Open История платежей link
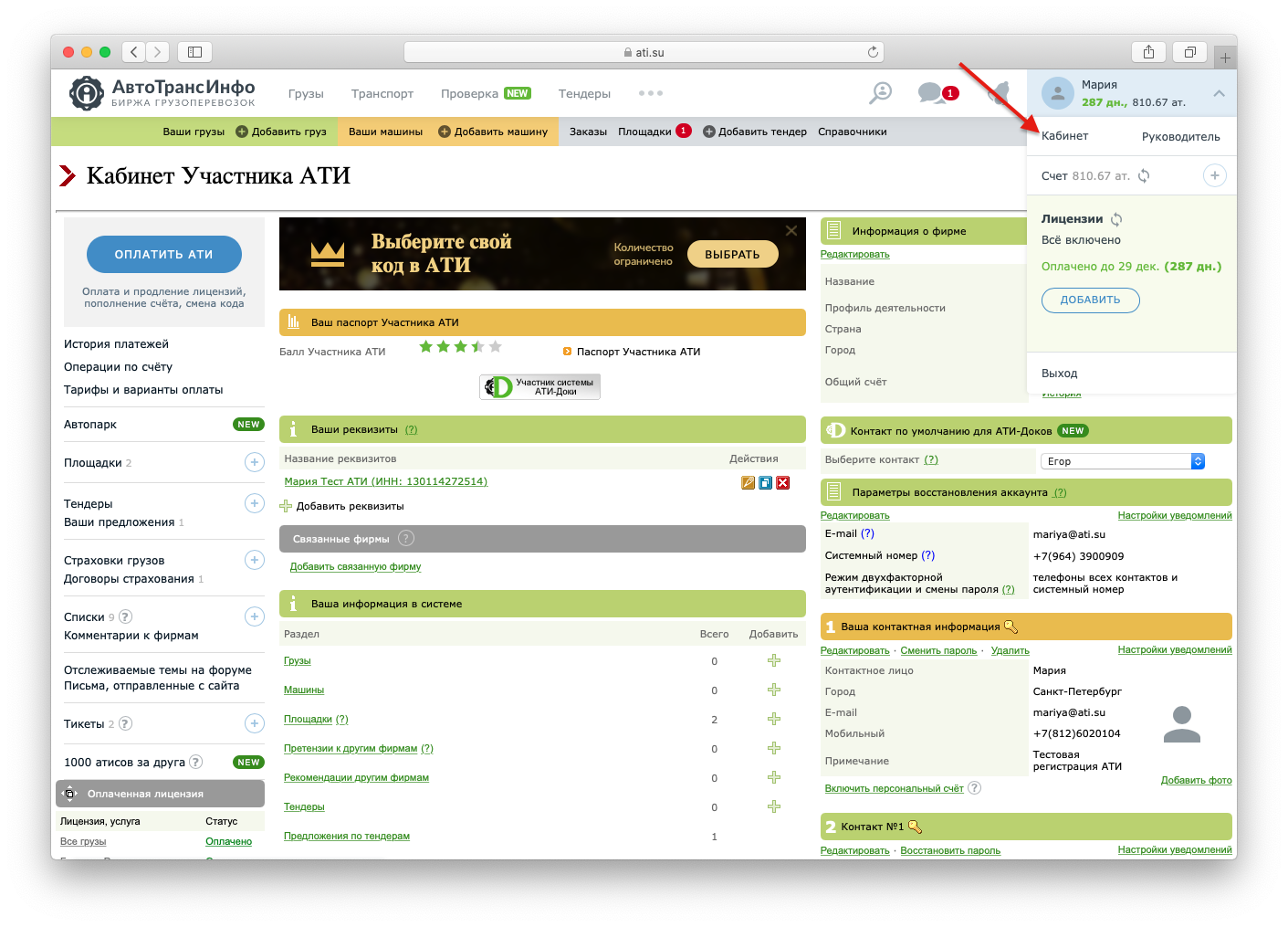The width and height of the screenshot is (1288, 927). [x=116, y=344]
